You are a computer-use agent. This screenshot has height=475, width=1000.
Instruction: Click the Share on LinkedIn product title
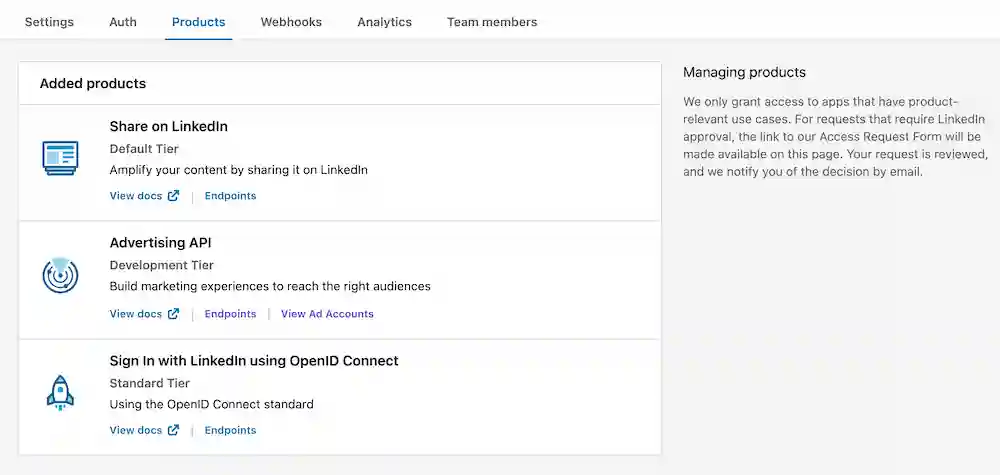(x=168, y=126)
